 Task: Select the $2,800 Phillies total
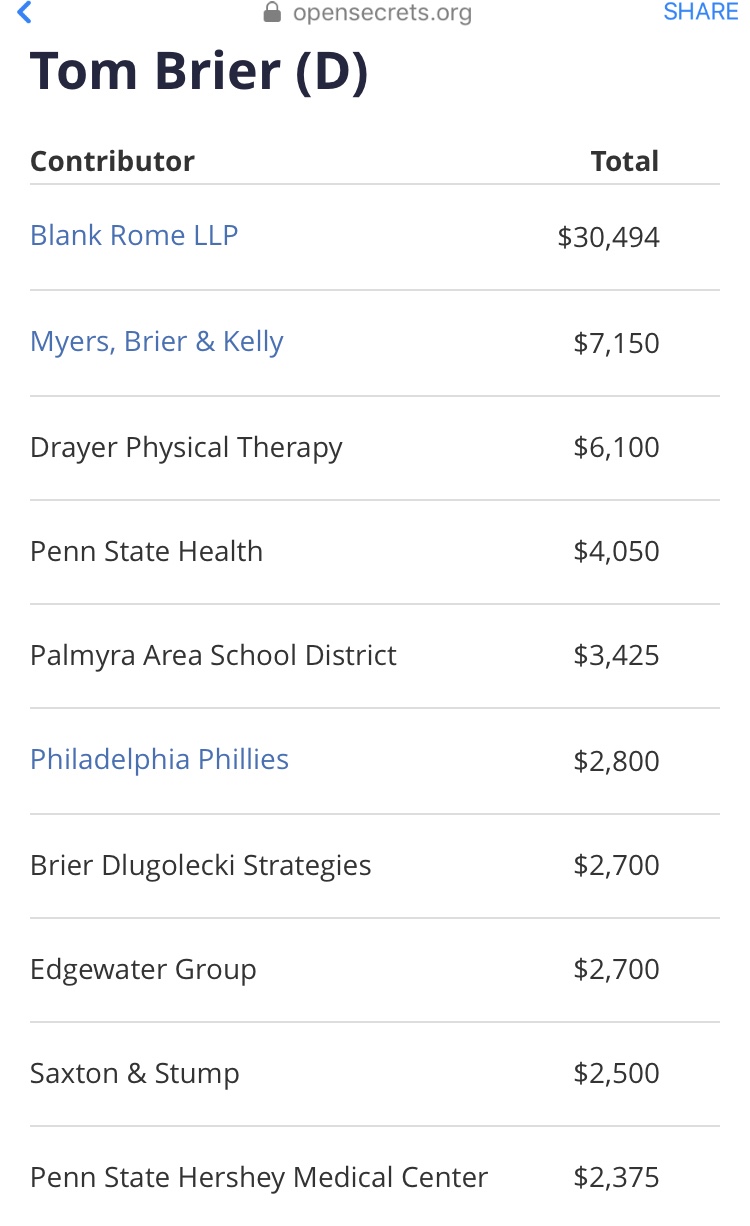tap(616, 761)
